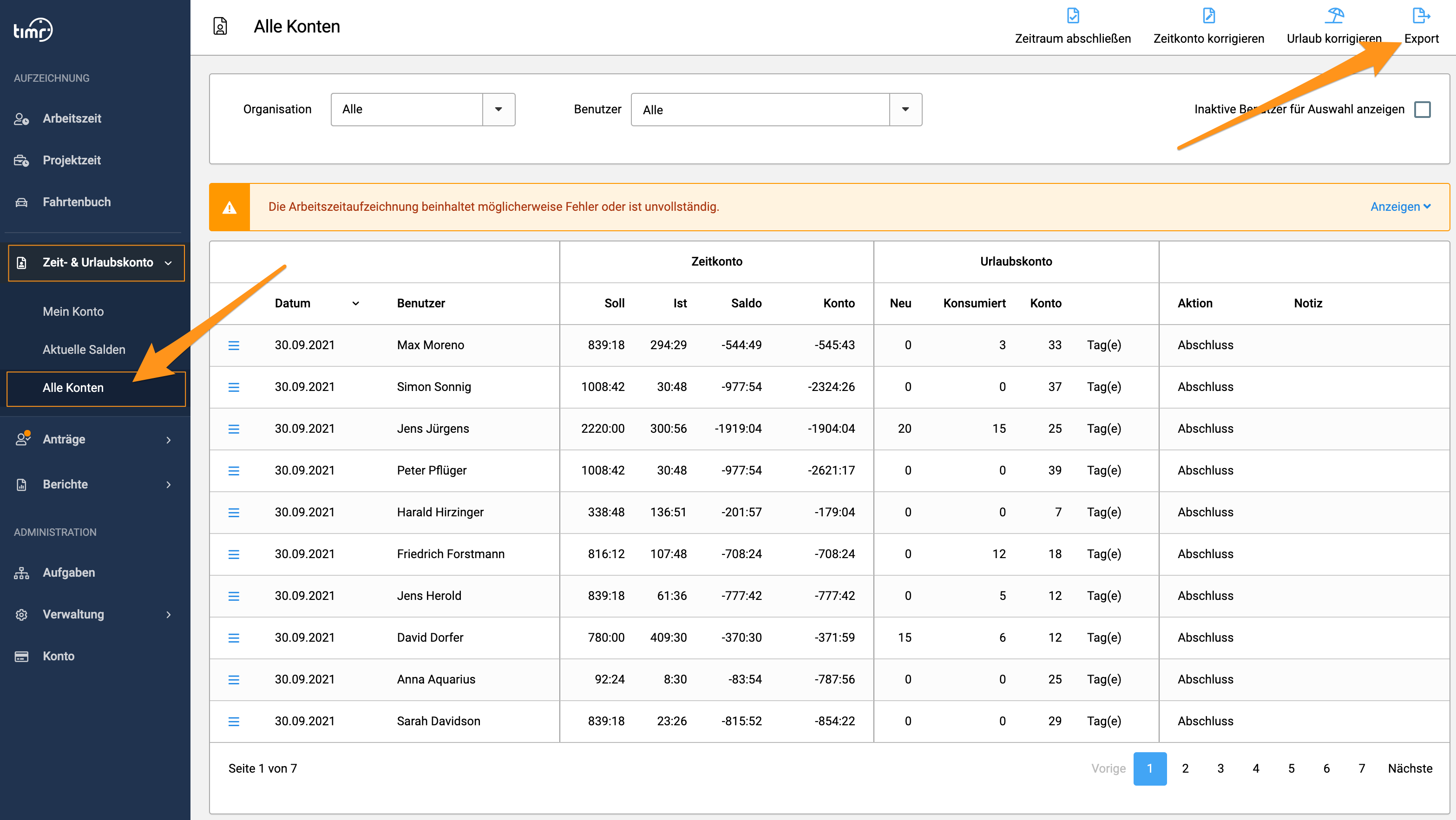Viewport: 1456px width, 820px height.
Task: Open row menu for Simon Sonnig
Action: [233, 387]
